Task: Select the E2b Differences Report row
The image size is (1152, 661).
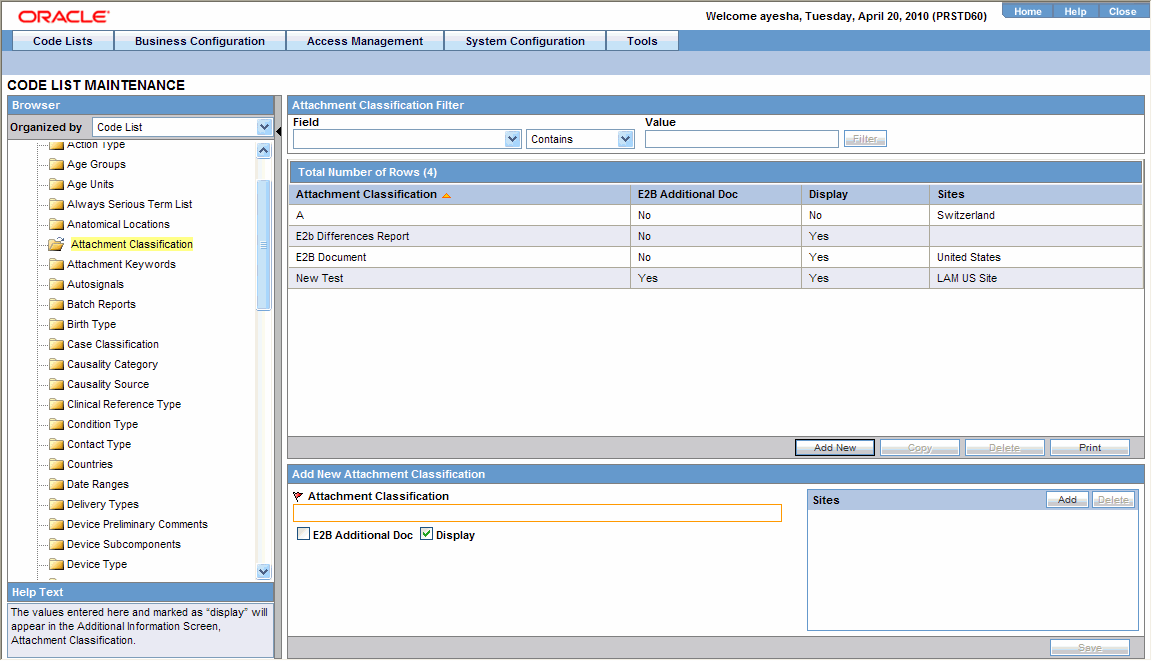Action: (716, 236)
